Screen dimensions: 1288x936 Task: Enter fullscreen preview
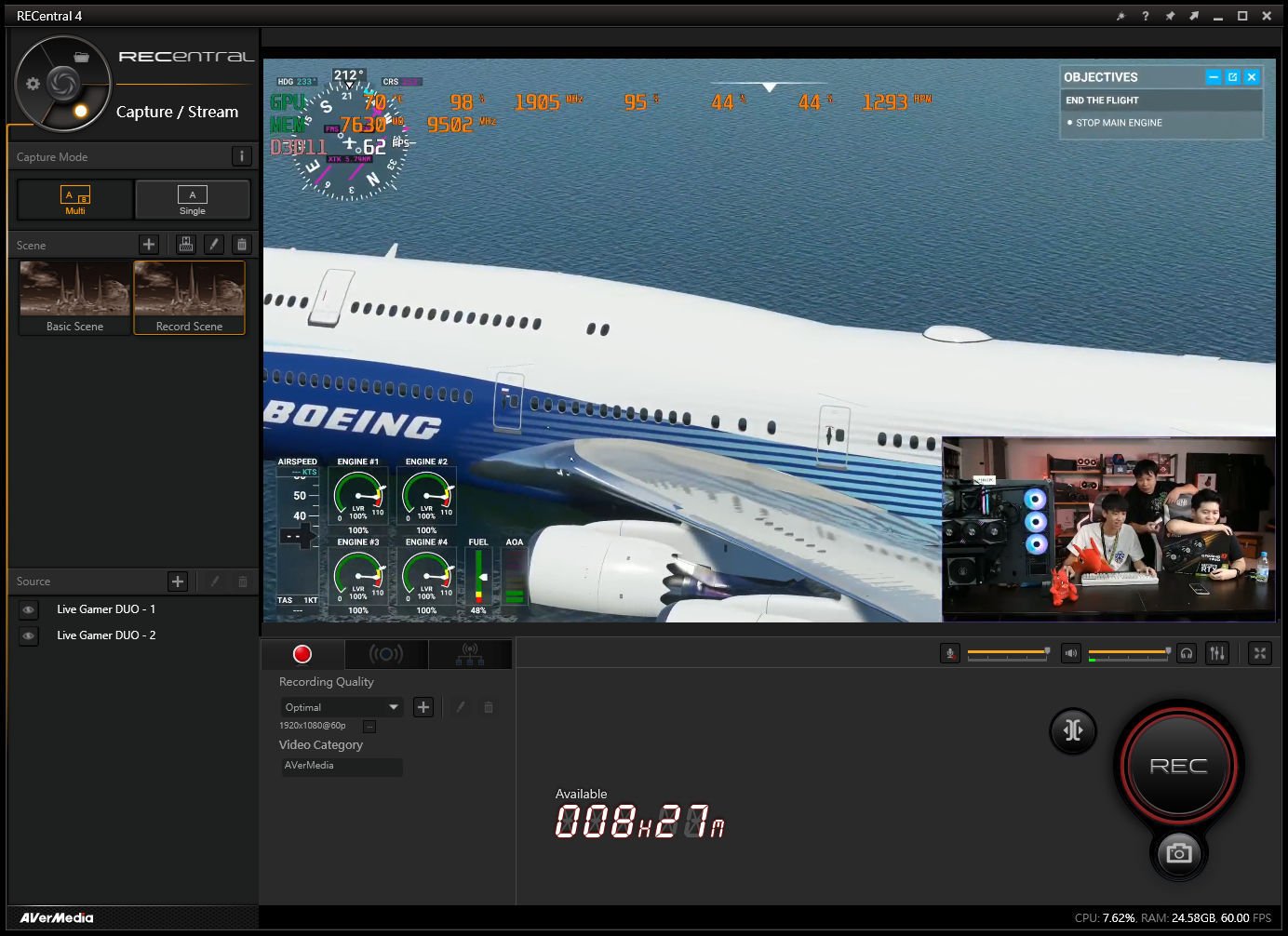1260,653
